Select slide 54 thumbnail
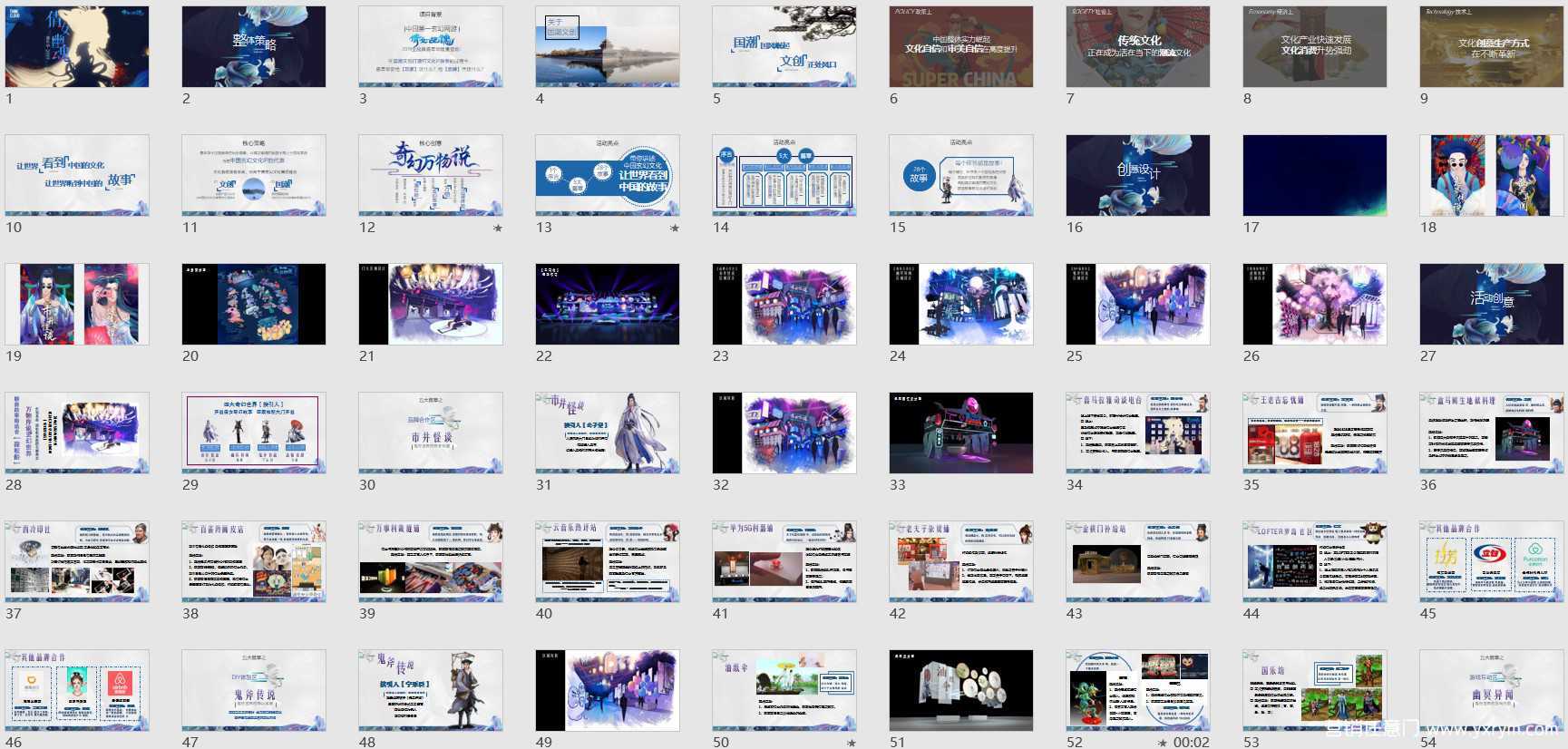The image size is (1568, 749). pos(1492,690)
